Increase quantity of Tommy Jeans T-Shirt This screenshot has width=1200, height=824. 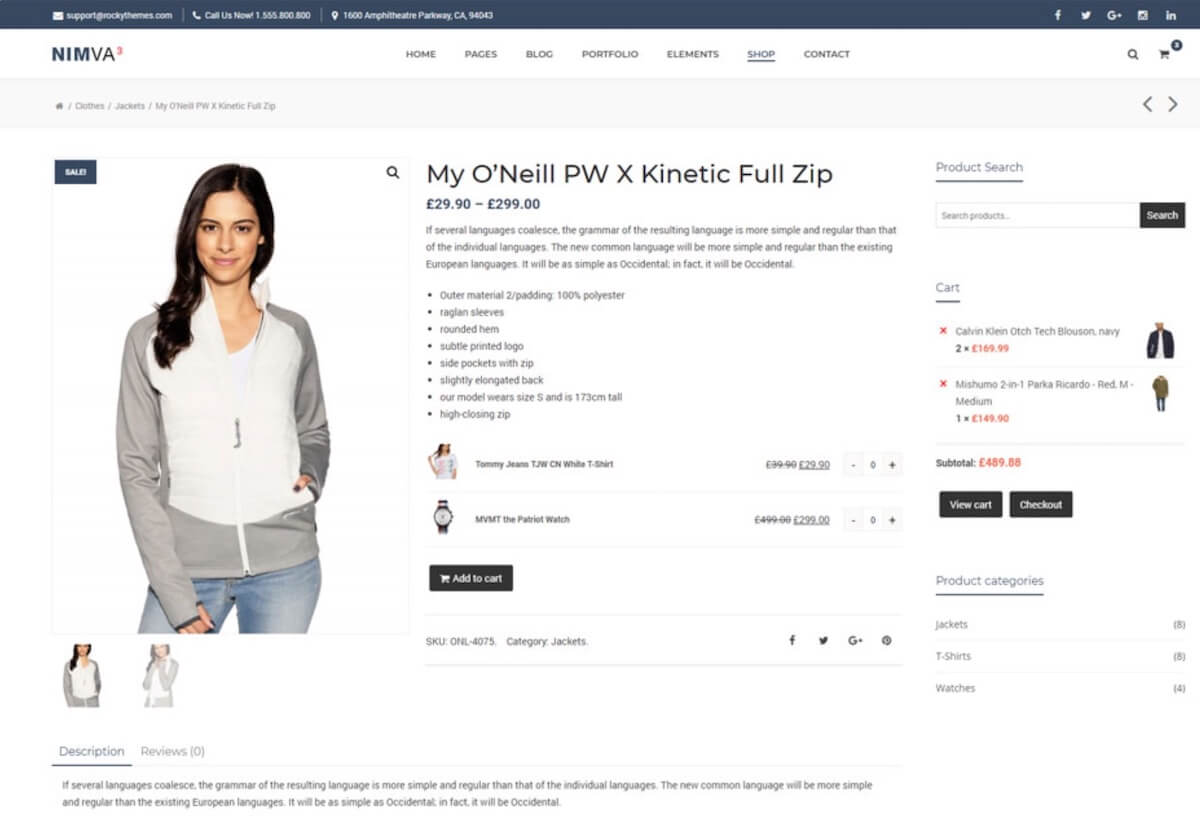pyautogui.click(x=892, y=464)
